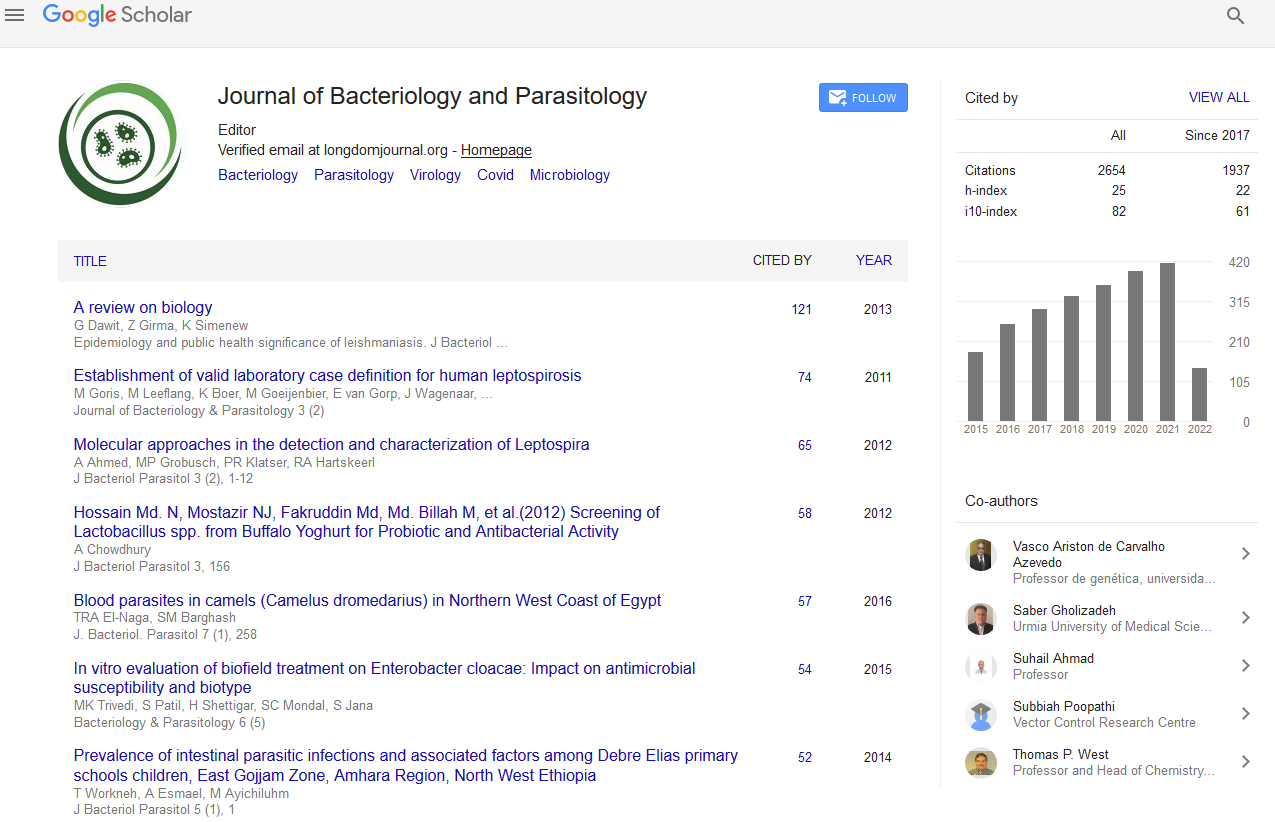Viewport: 1275px width, 822px height.
Task: Sort articles by the TITLE column header
Action: [90, 261]
